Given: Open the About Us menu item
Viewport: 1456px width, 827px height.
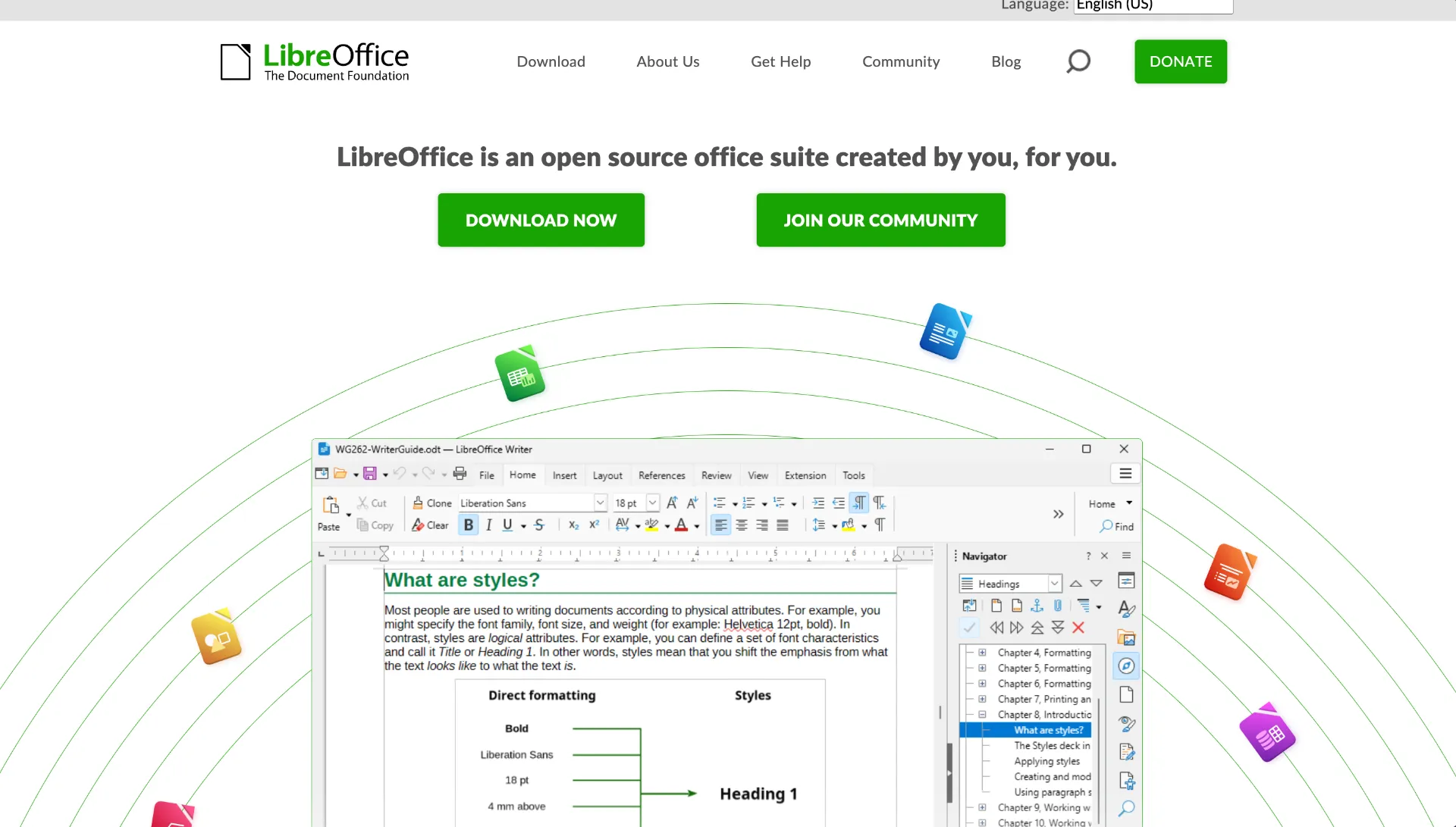Looking at the screenshot, I should [667, 61].
